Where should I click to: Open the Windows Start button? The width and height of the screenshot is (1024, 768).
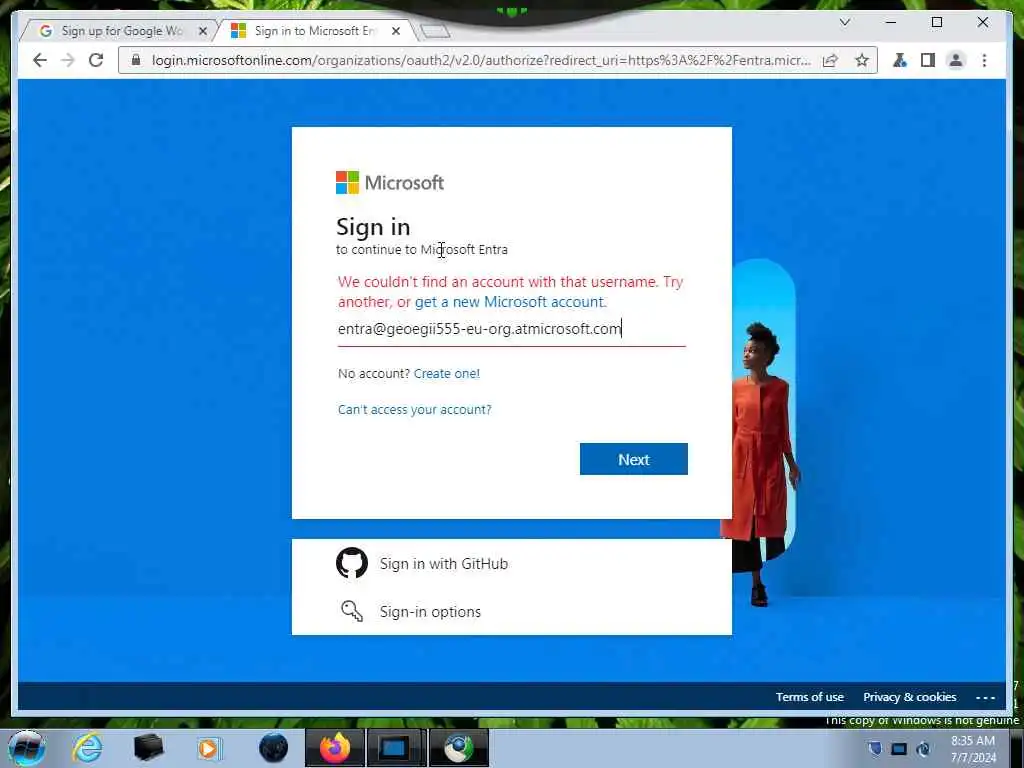point(26,748)
